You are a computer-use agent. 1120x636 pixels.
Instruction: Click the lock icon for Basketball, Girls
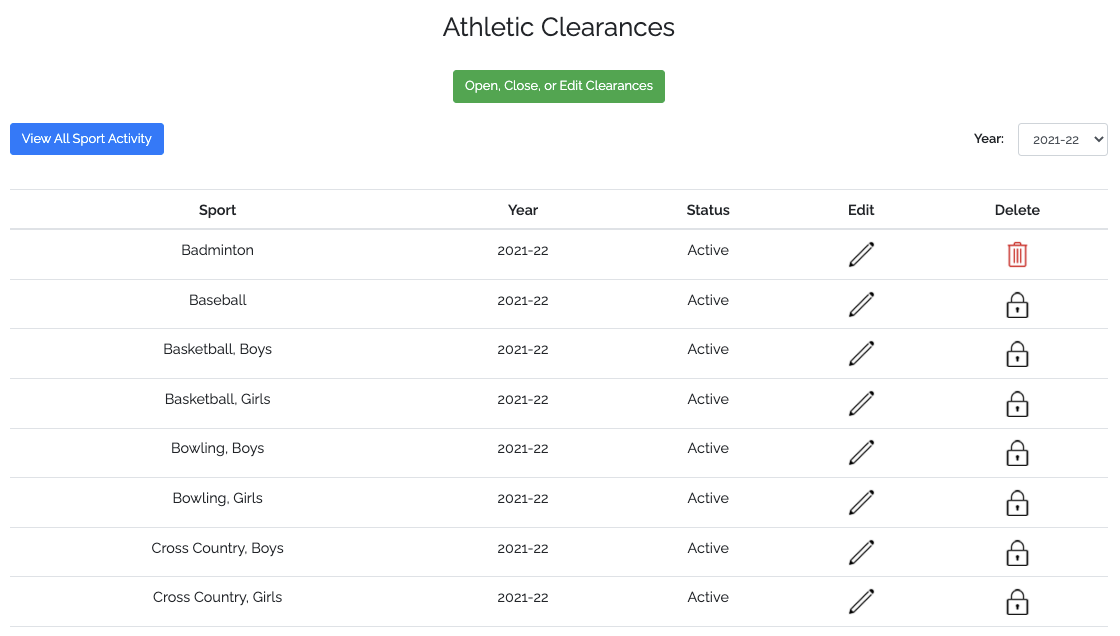[1017, 404]
